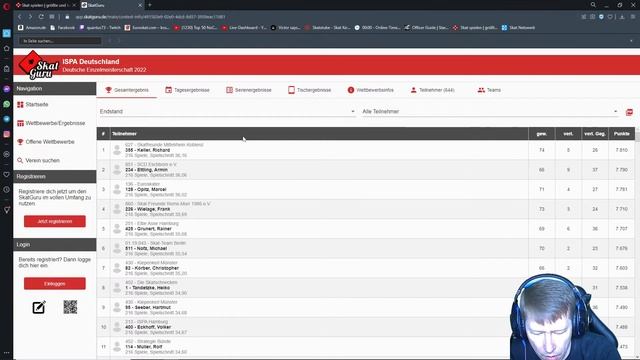This screenshot has width=640, height=360.
Task: Click the Opera sidebar home icon
Action: pyautogui.click(x=7, y=48)
